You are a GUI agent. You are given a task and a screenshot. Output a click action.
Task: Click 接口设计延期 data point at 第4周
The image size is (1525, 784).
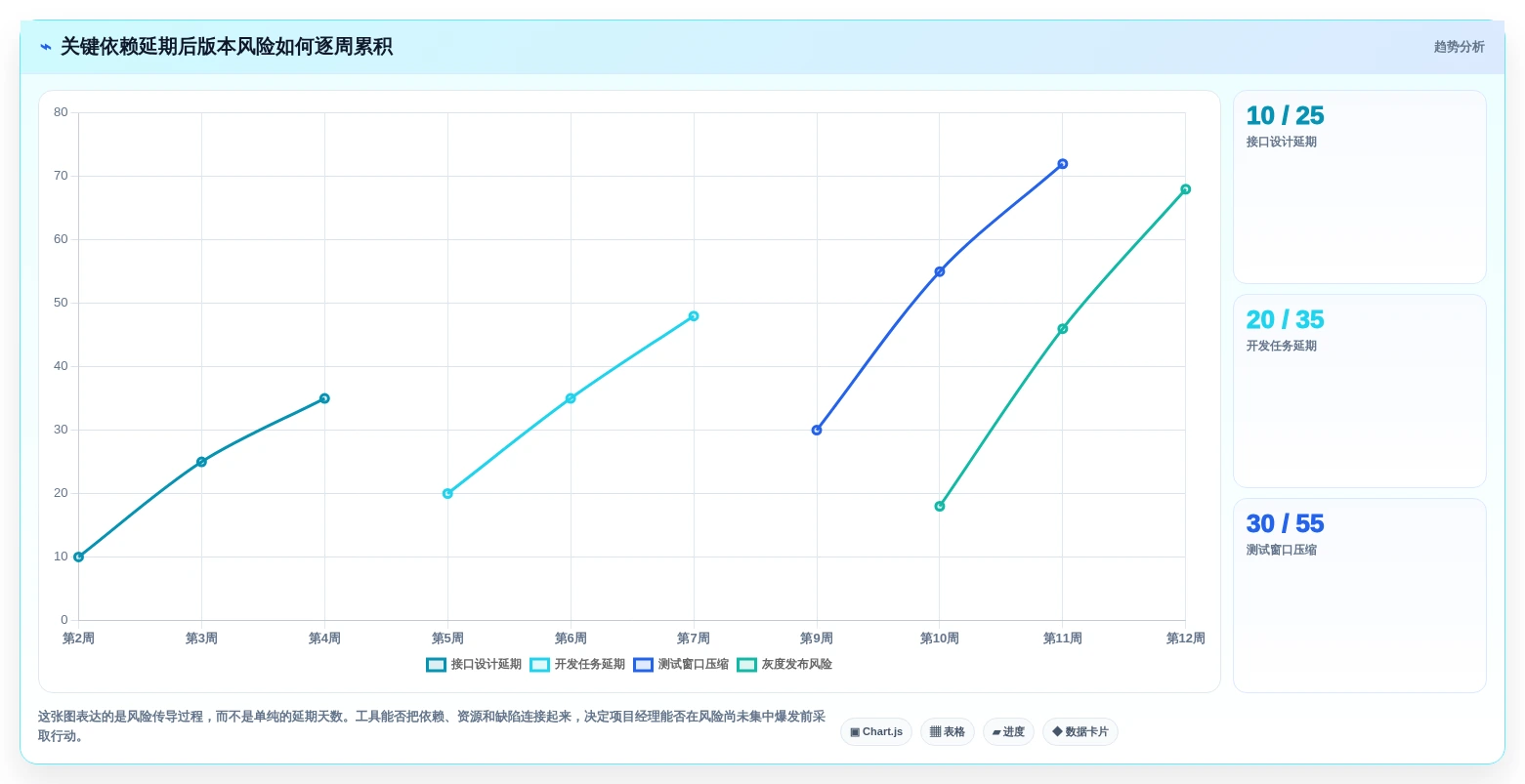324,398
